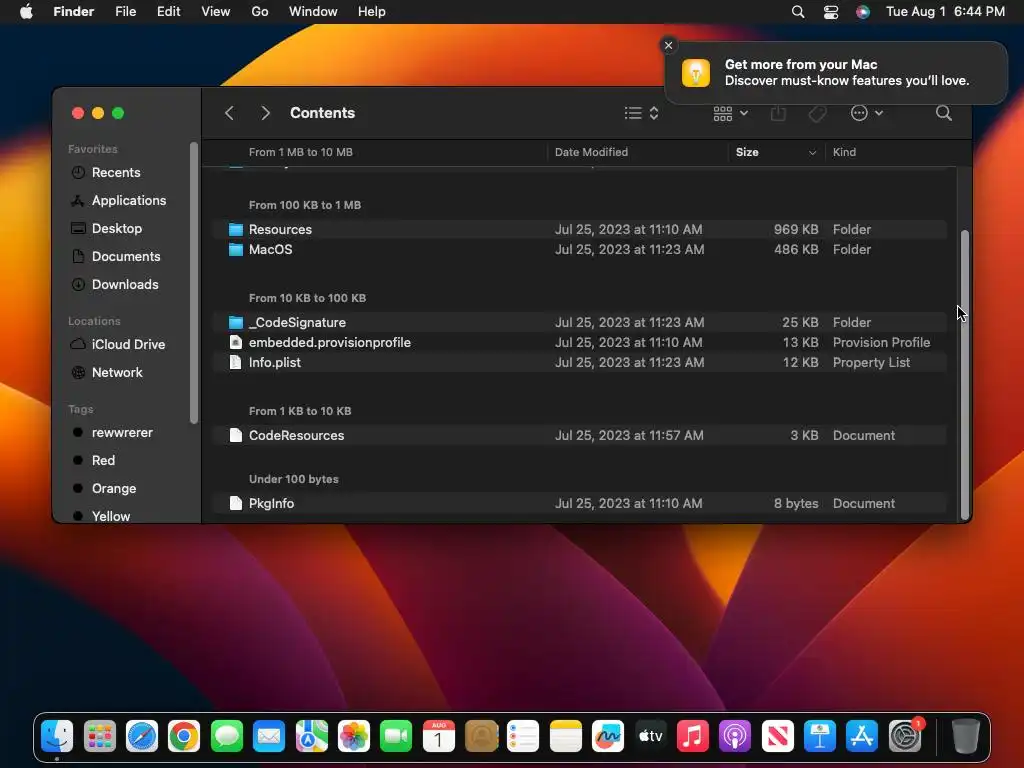1024x768 pixels.
Task: Open Network in the sidebar
Action: [117, 372]
